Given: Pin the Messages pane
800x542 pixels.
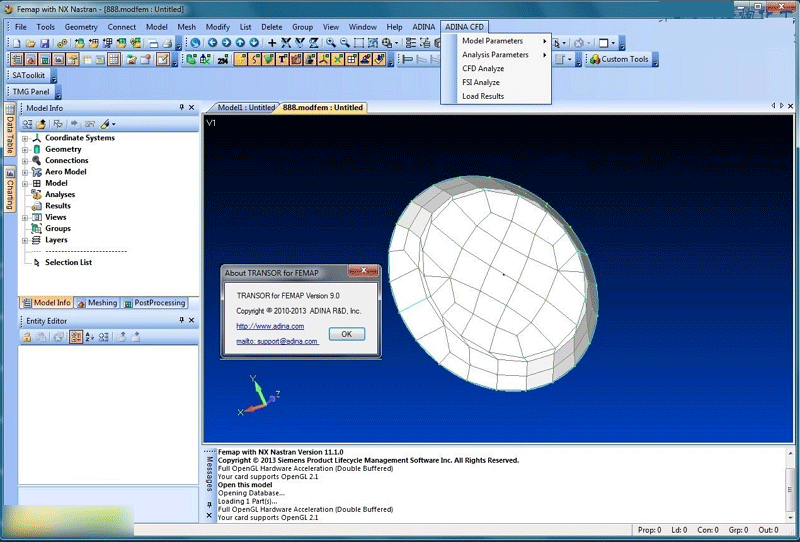Looking at the screenshot, I should (209, 505).
